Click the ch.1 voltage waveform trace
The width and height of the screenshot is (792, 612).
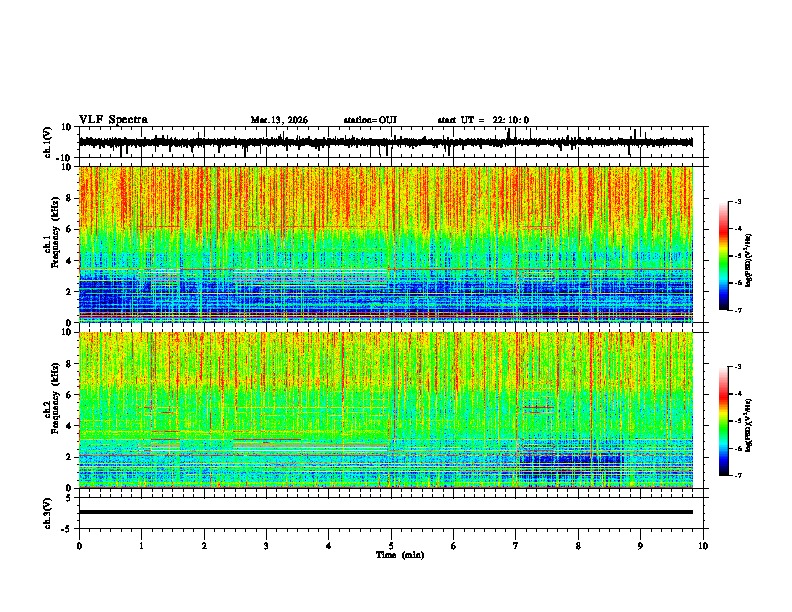click(385, 142)
